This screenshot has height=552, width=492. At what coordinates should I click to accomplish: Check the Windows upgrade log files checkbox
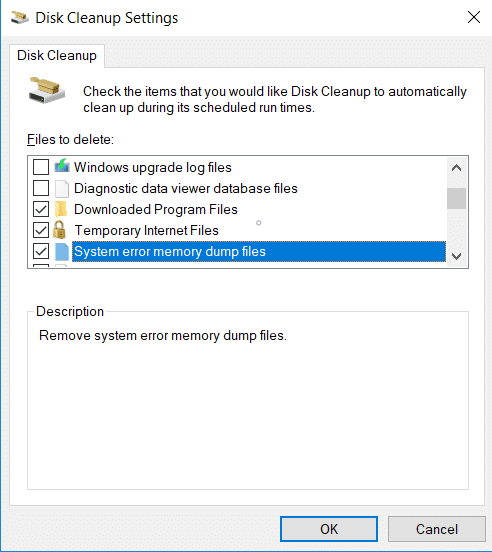[41, 167]
